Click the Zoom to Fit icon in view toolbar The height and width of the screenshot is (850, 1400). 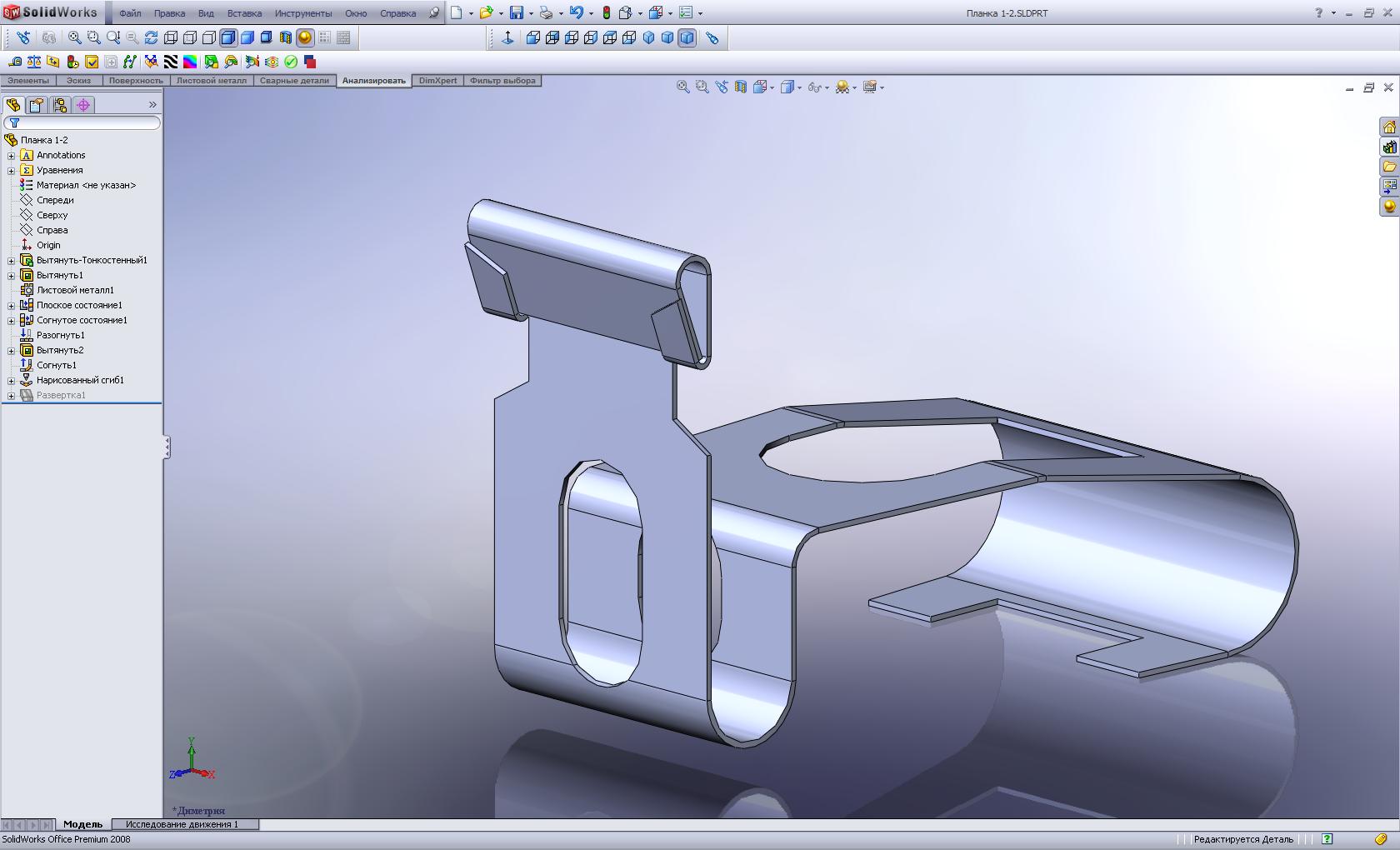pyautogui.click(x=74, y=37)
